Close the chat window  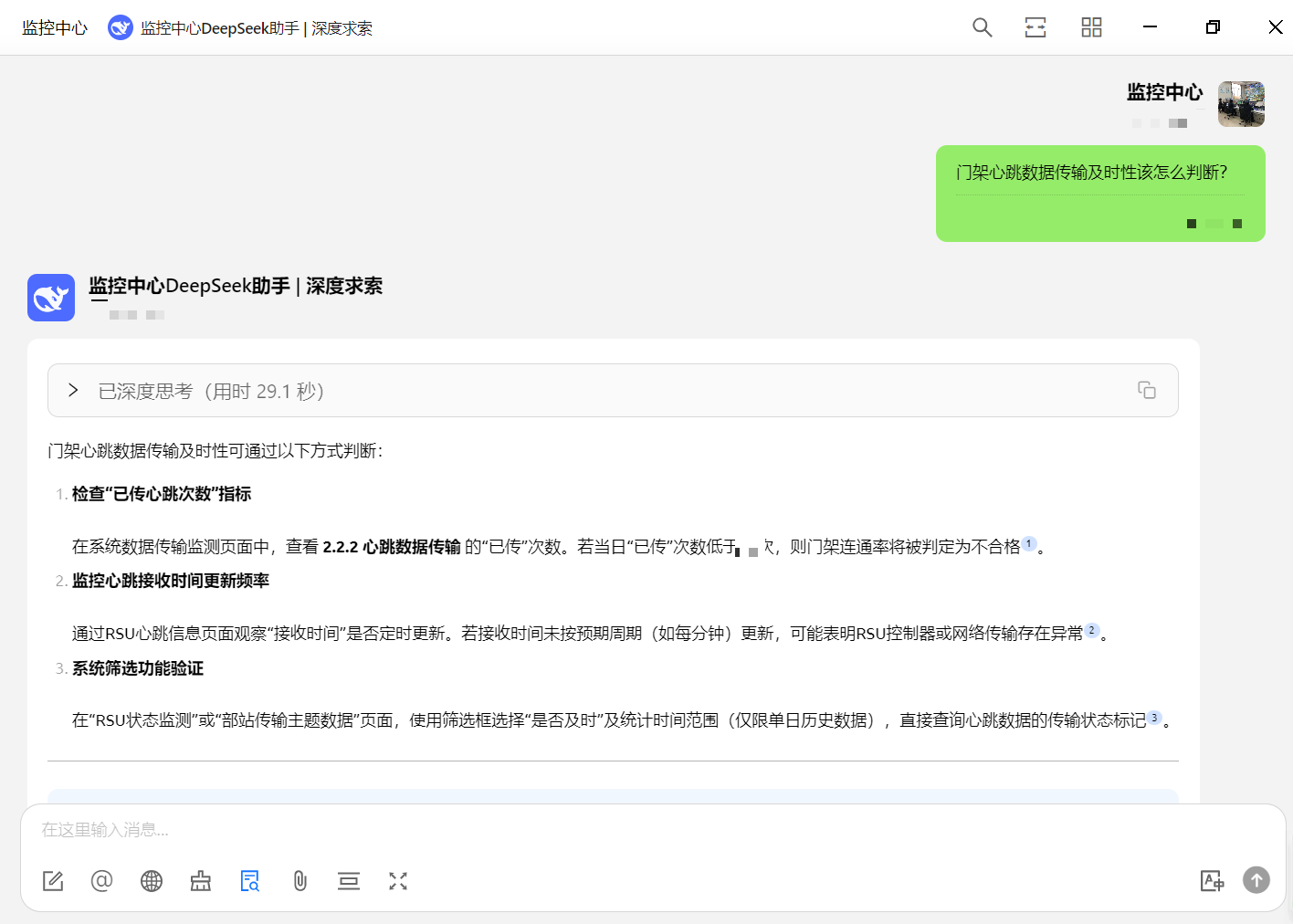[1276, 27]
